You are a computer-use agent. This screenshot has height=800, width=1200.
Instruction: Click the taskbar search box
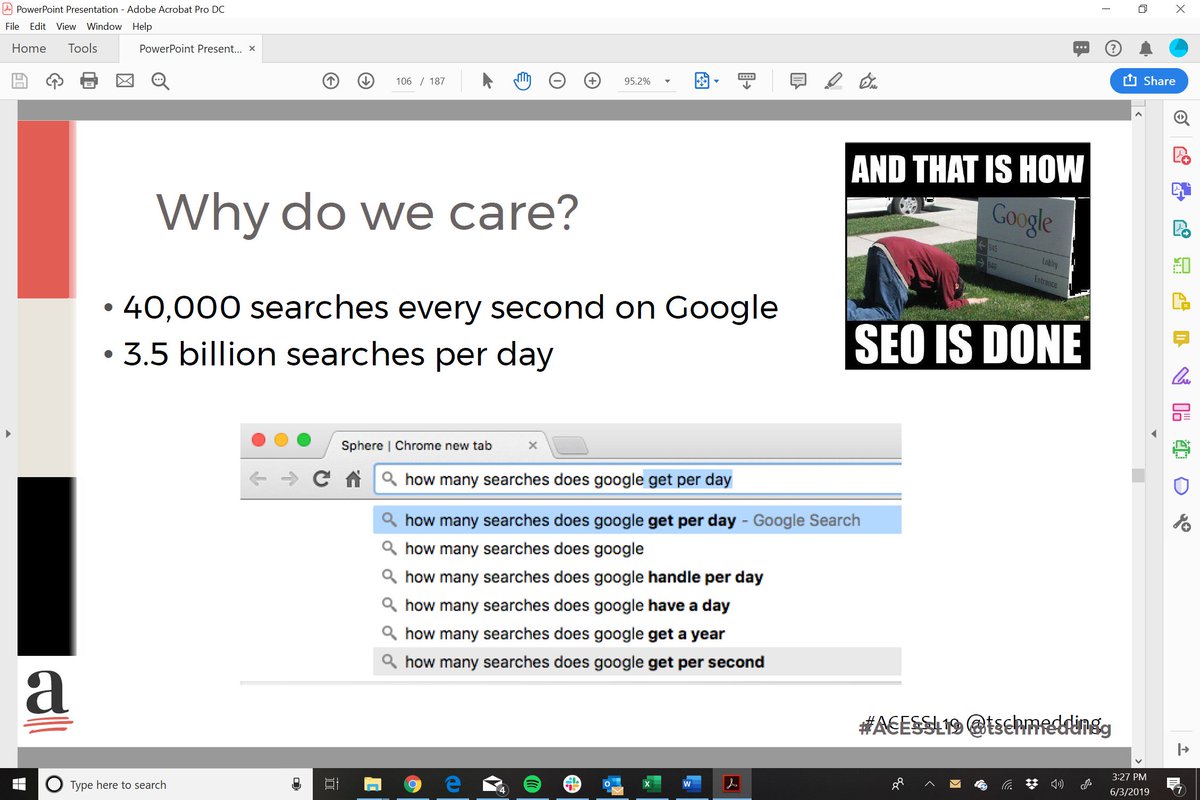[175, 784]
